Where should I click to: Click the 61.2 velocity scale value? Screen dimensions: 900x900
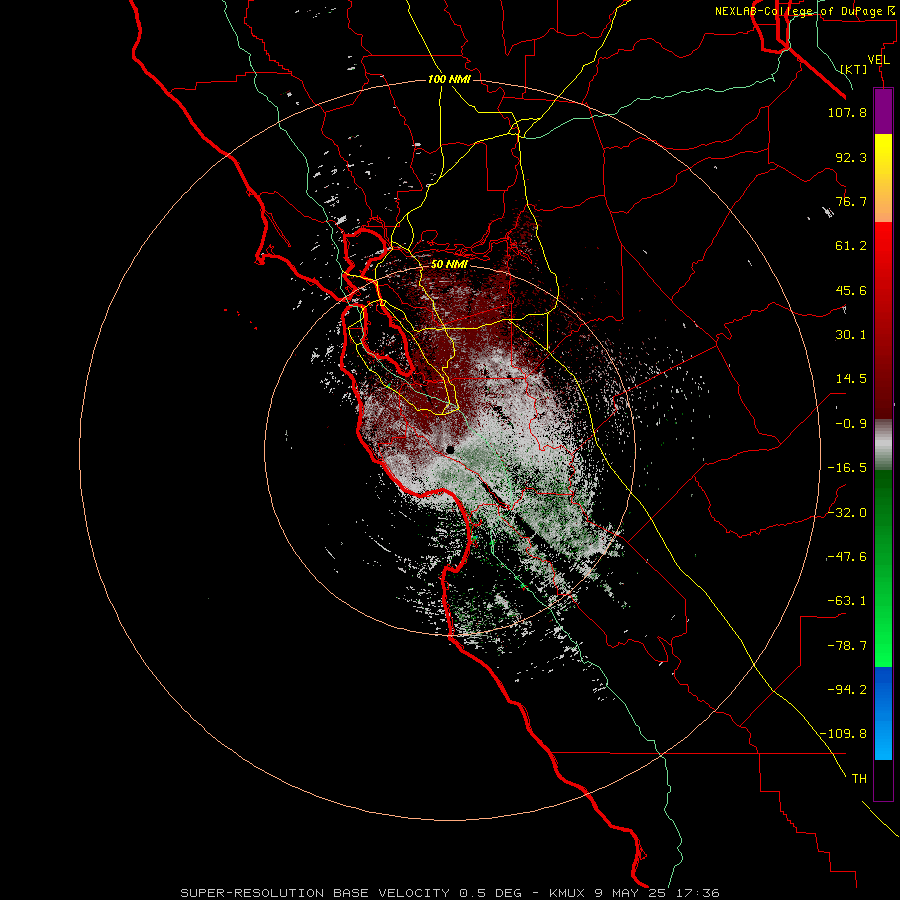(x=851, y=246)
